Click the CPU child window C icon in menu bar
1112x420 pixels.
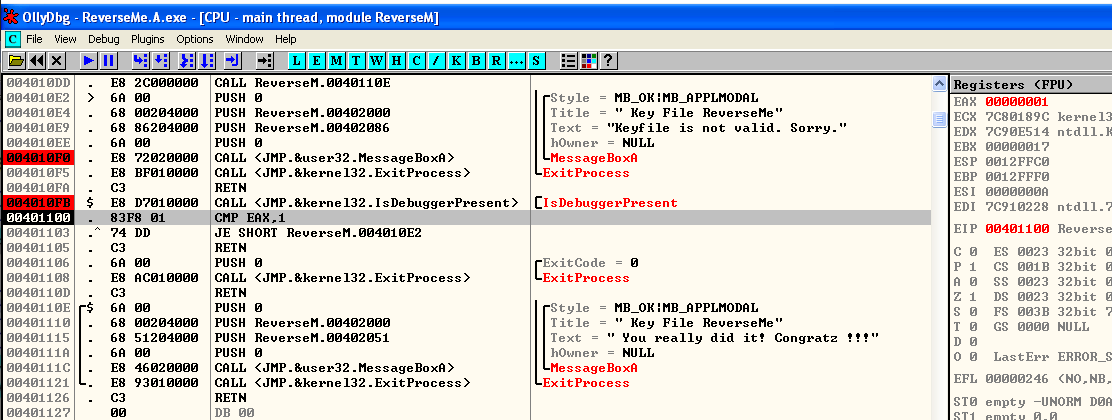[x=12, y=39]
